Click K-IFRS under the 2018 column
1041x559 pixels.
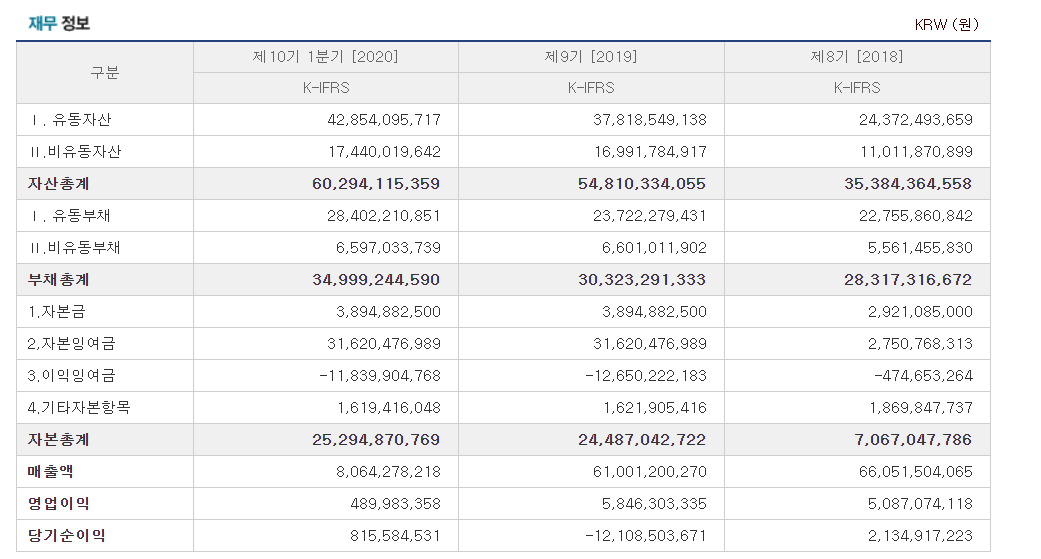pyautogui.click(x=857, y=88)
